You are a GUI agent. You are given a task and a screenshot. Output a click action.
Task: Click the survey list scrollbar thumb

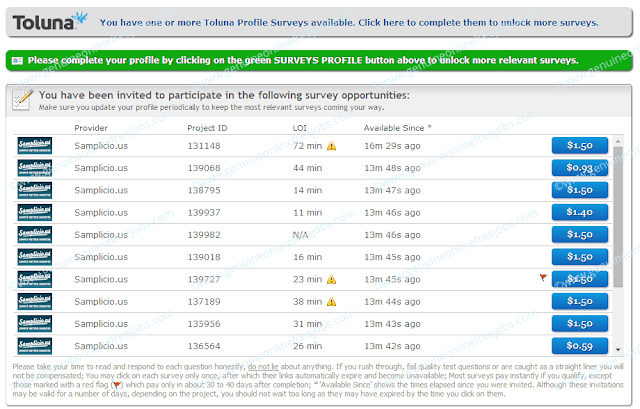click(x=618, y=217)
